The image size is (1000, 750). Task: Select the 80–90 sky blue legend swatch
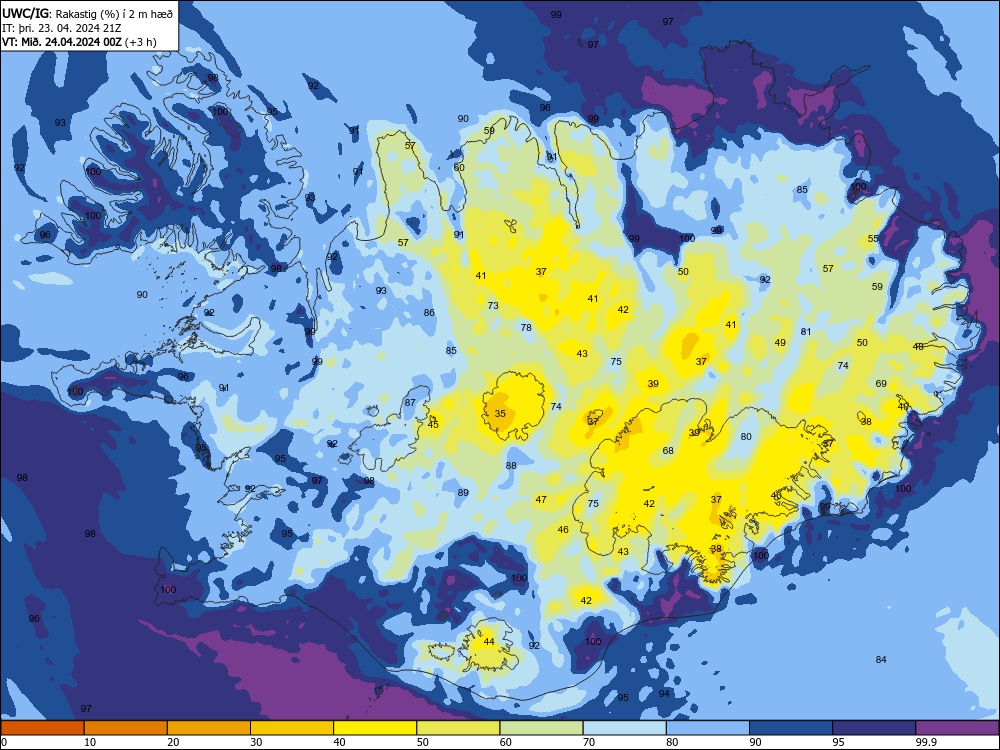tap(708, 728)
